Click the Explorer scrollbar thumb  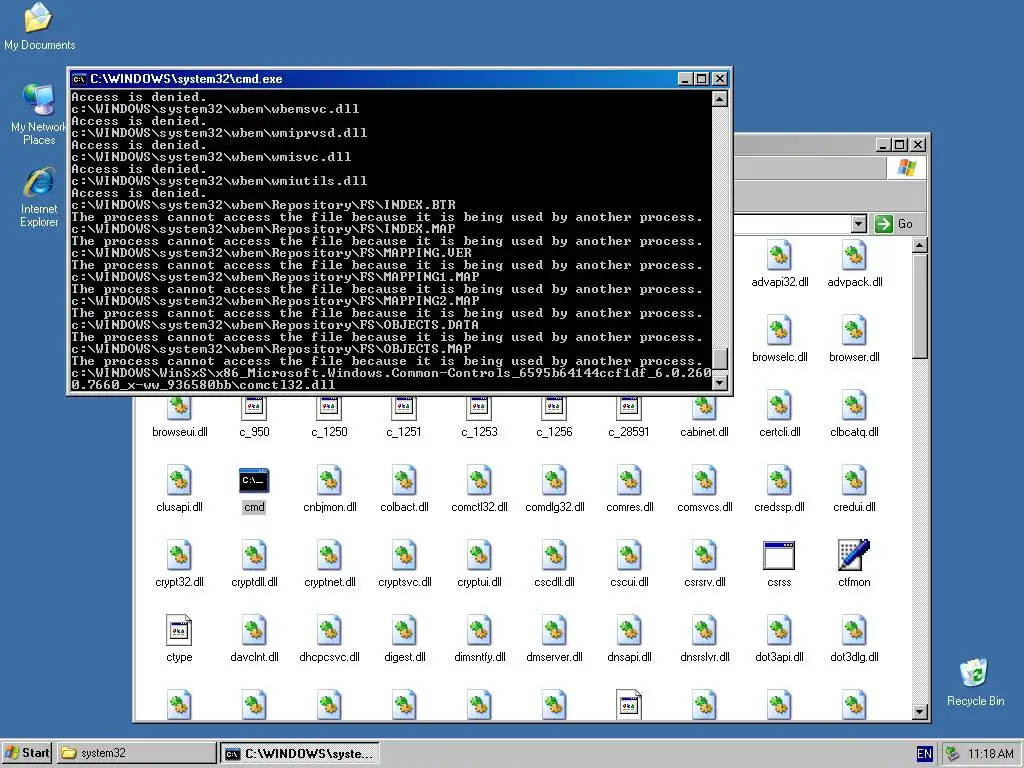(x=920, y=306)
